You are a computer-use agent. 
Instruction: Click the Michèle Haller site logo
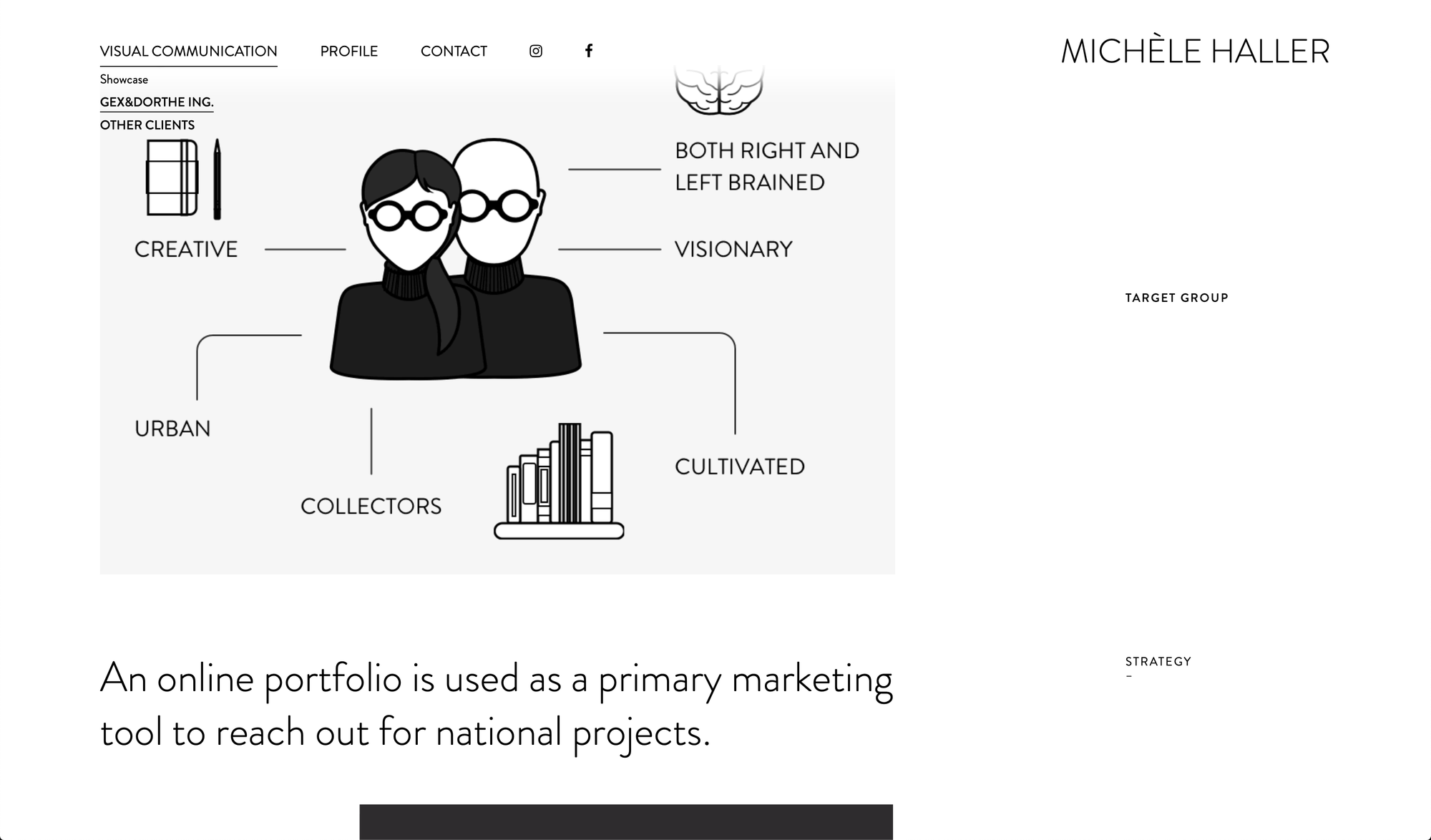[1195, 51]
